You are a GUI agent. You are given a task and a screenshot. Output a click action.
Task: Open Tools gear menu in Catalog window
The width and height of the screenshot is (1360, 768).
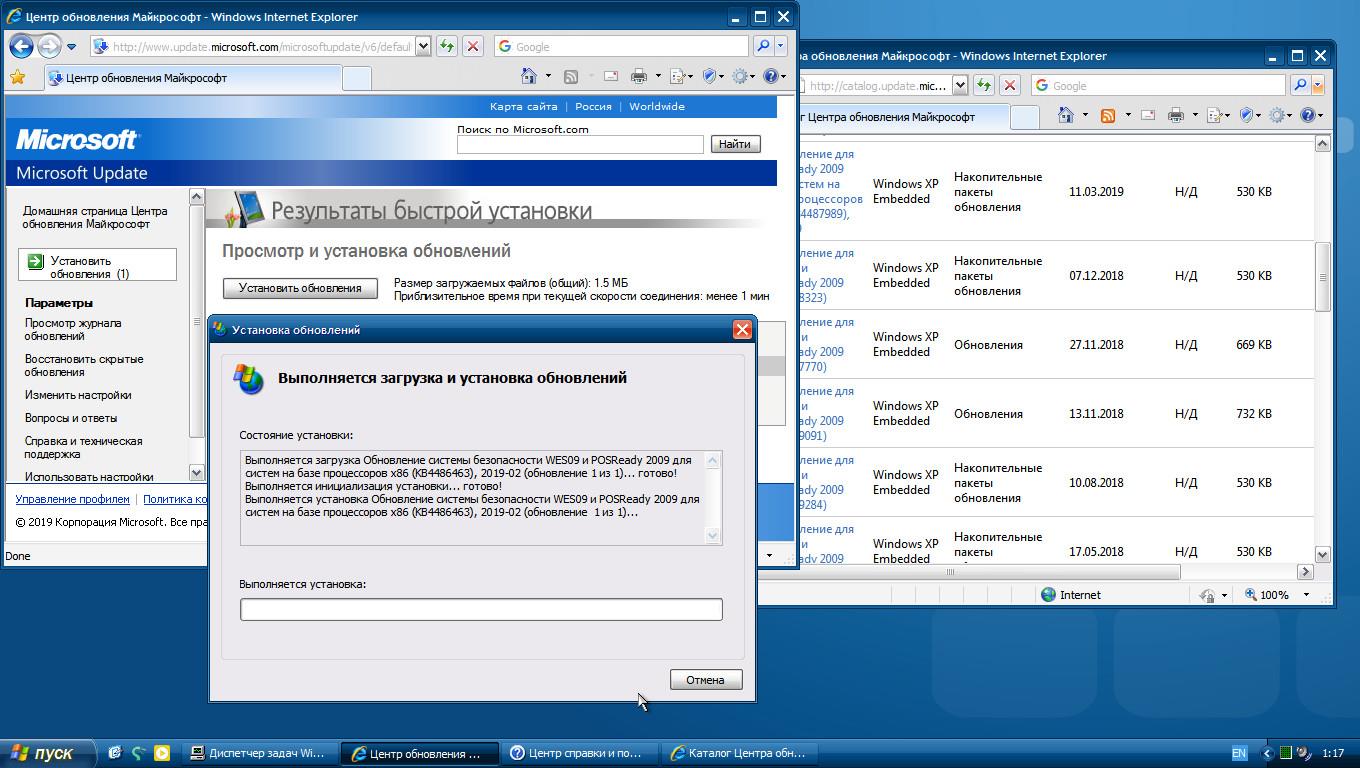[1277, 116]
